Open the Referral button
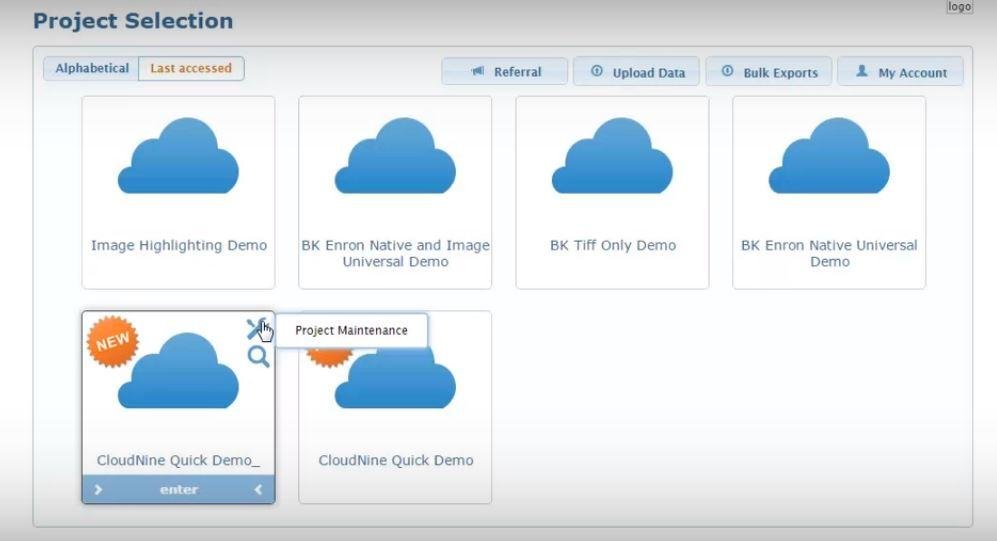This screenshot has height=541, width=997. tap(505, 71)
